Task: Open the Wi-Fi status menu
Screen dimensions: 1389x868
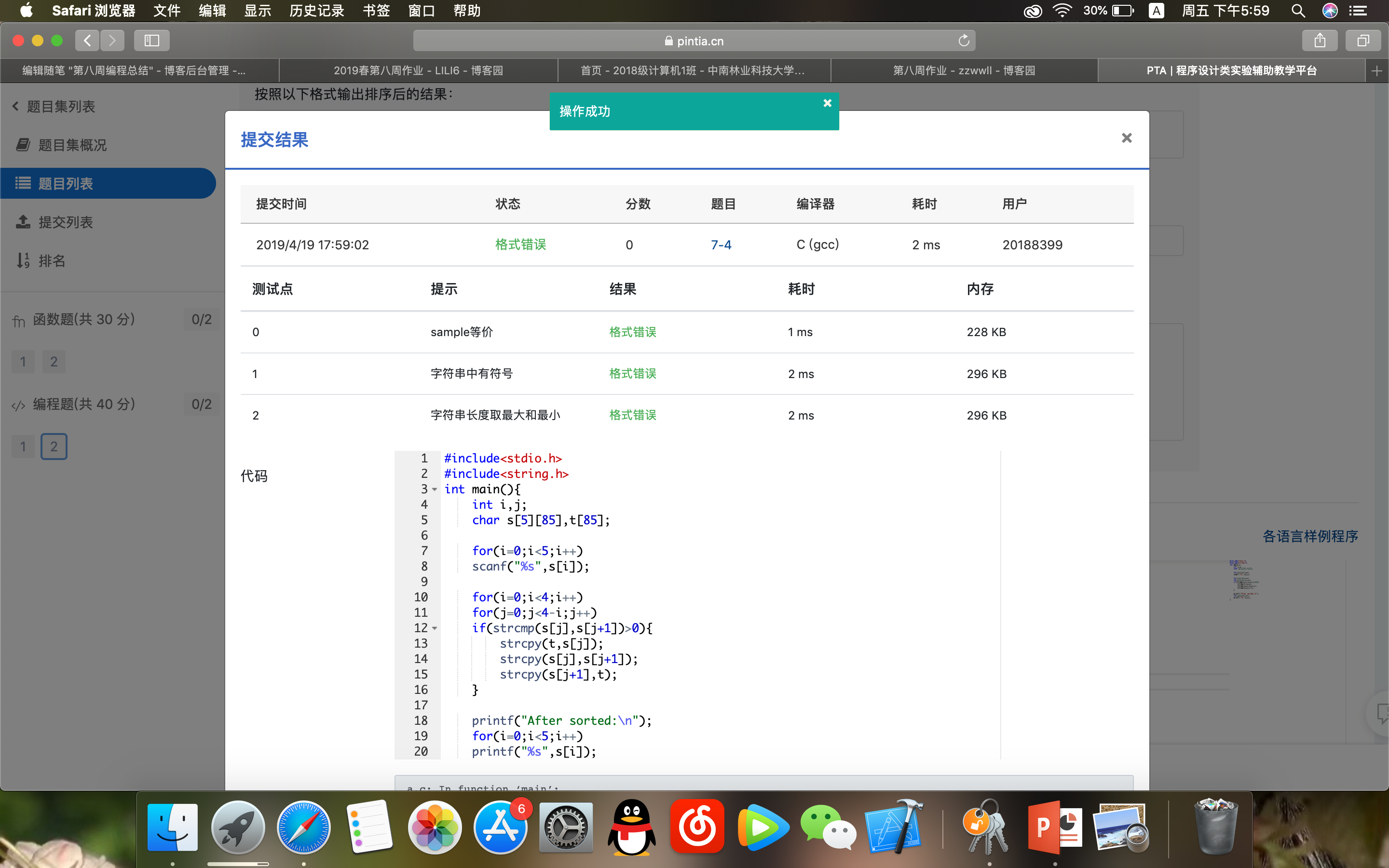Action: point(1062,10)
